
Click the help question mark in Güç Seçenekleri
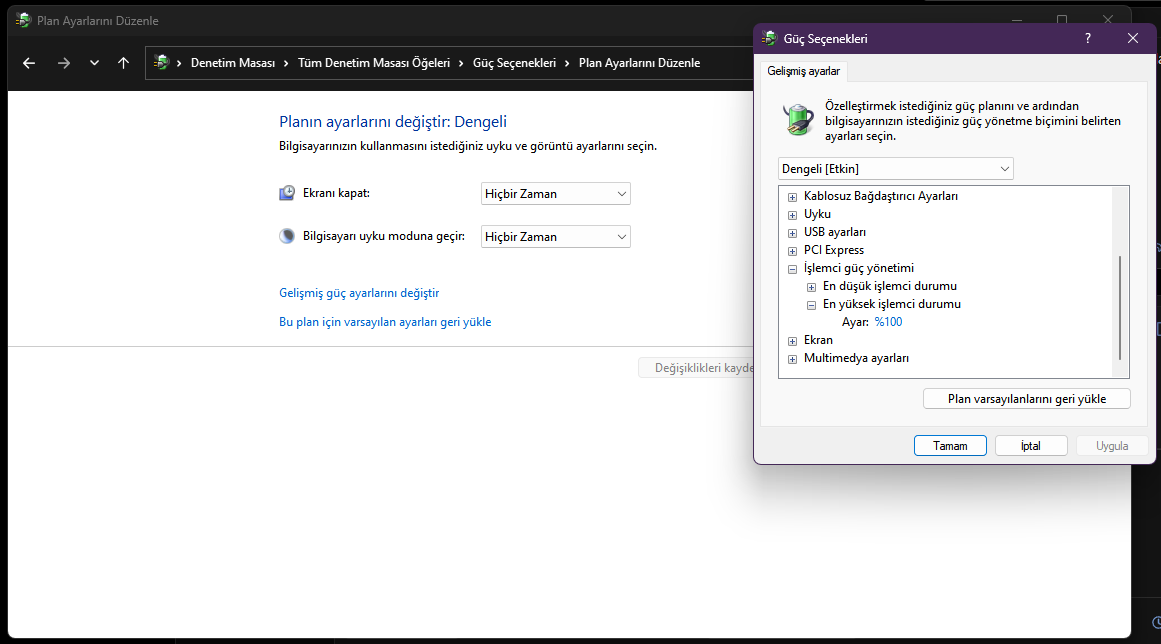tap(1088, 38)
